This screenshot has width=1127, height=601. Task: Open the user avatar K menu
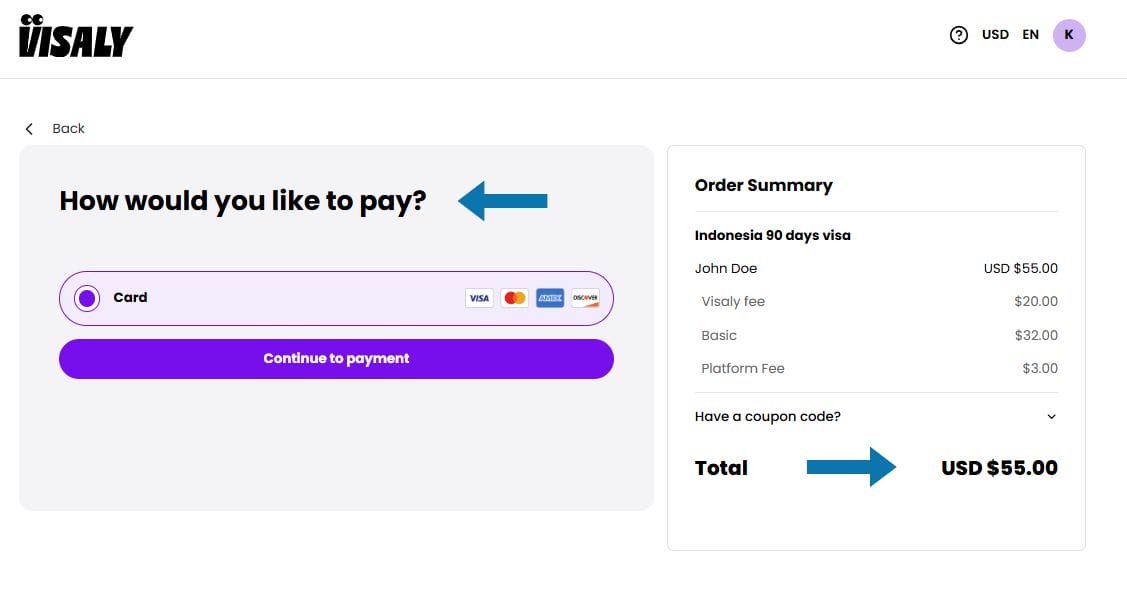[1069, 35]
